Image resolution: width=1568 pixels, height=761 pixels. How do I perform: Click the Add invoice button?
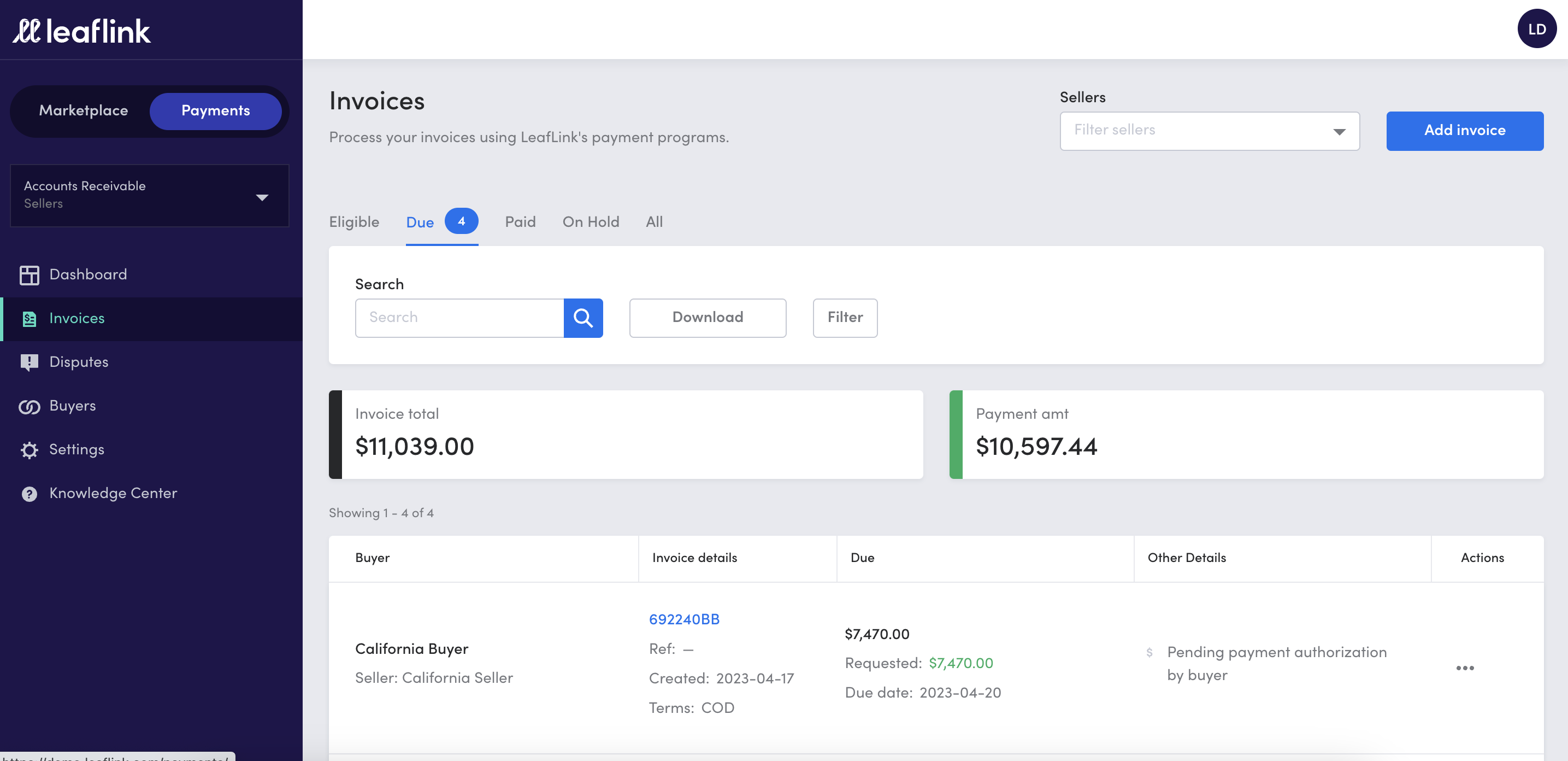[x=1465, y=131]
